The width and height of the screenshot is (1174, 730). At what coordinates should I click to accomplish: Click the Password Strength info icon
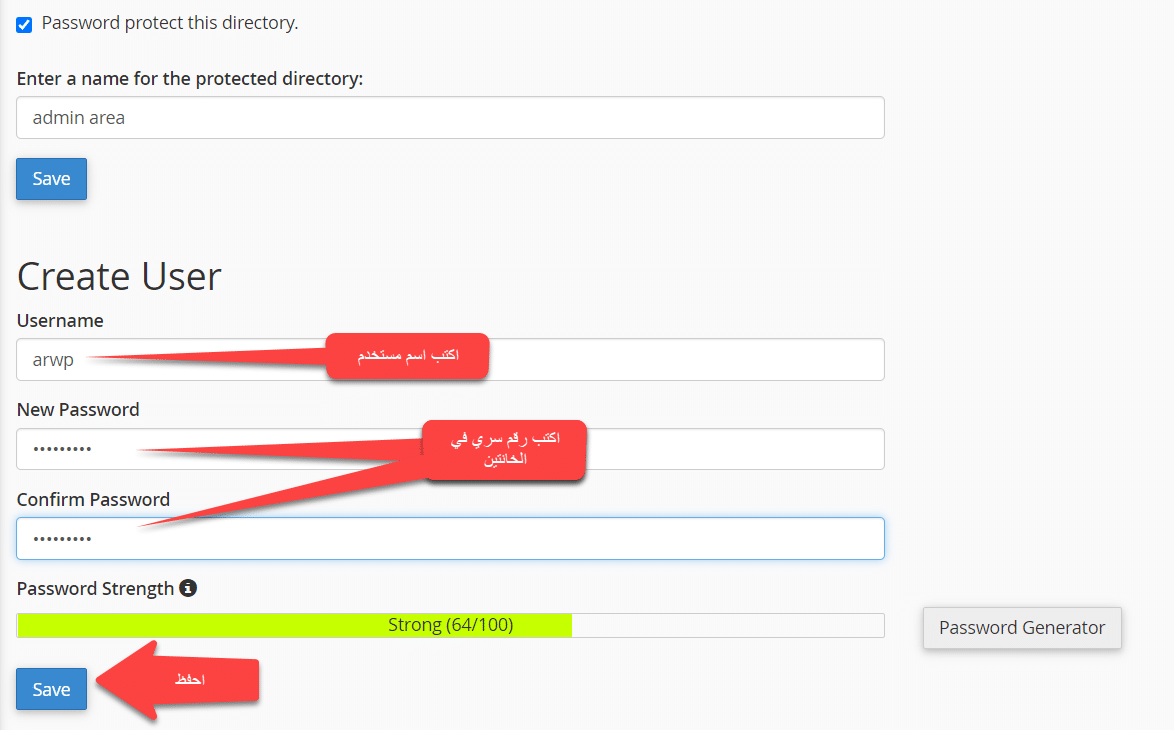click(x=188, y=588)
